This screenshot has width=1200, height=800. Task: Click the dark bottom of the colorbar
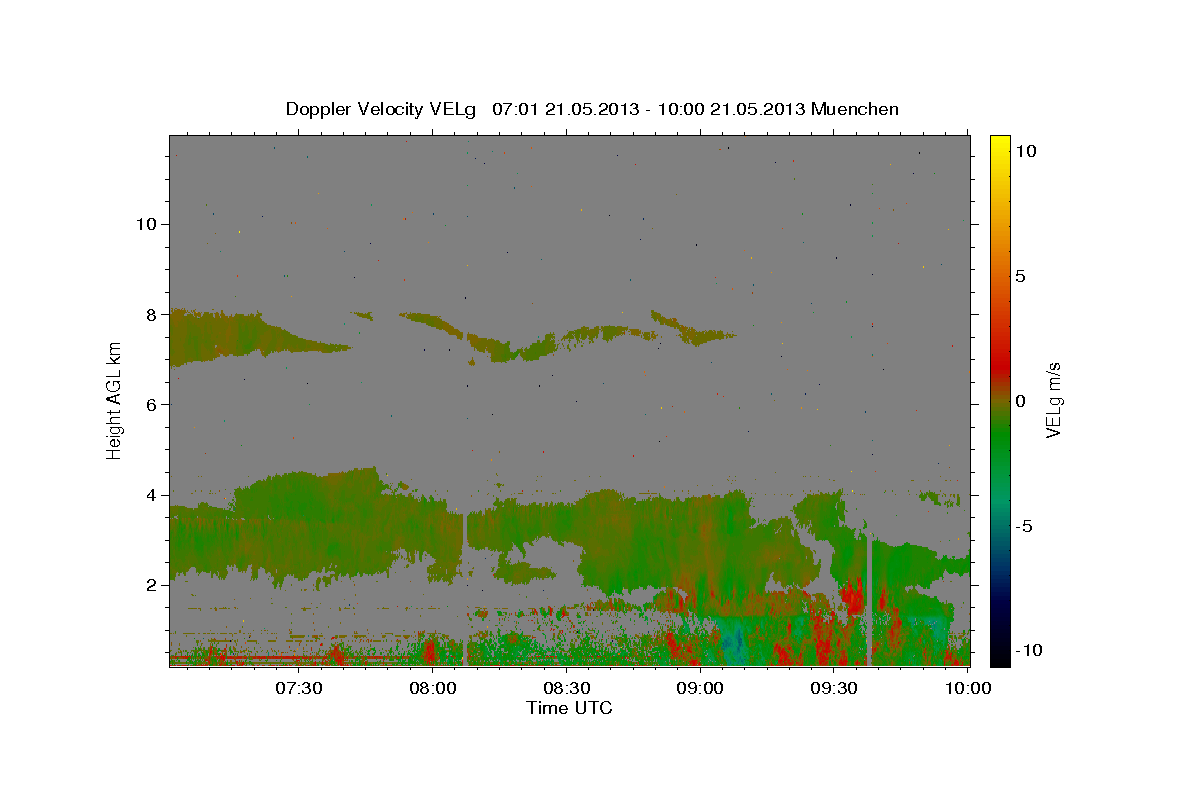(999, 650)
